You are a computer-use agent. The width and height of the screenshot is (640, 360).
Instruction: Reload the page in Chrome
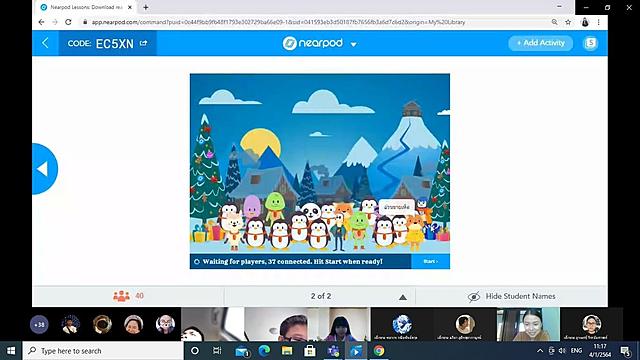point(68,22)
